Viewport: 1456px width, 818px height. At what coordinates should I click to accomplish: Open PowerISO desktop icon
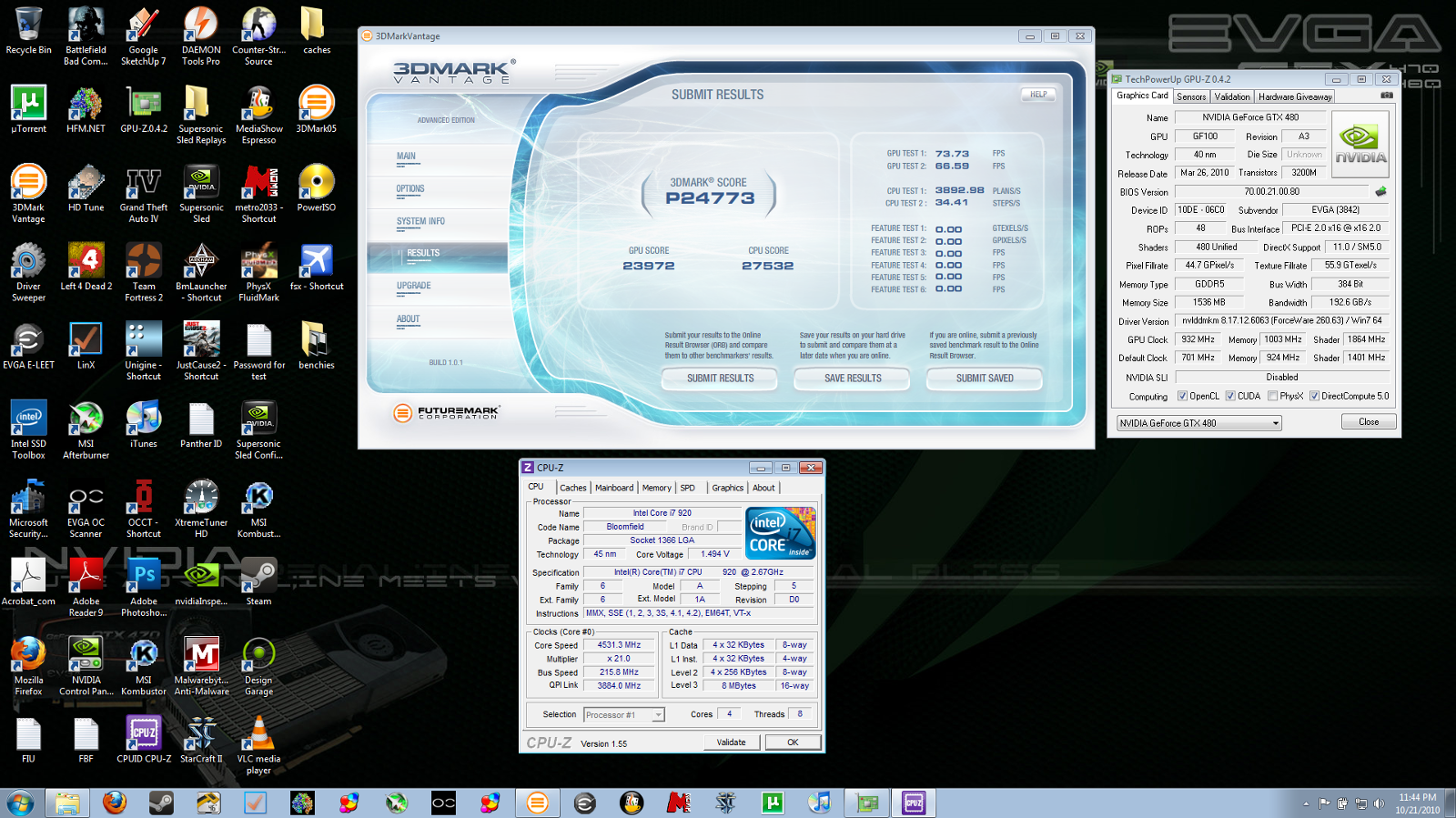(317, 188)
